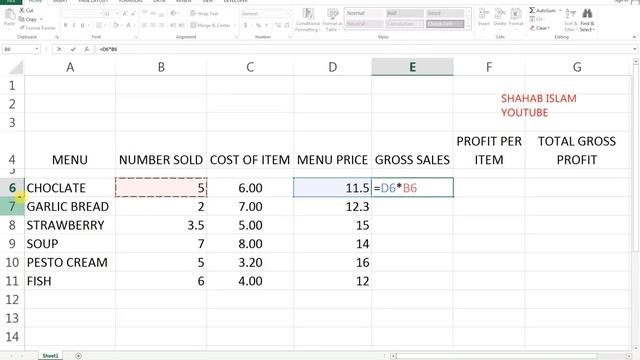
Task: Increase the font size with the larger A
Action: 125,13
